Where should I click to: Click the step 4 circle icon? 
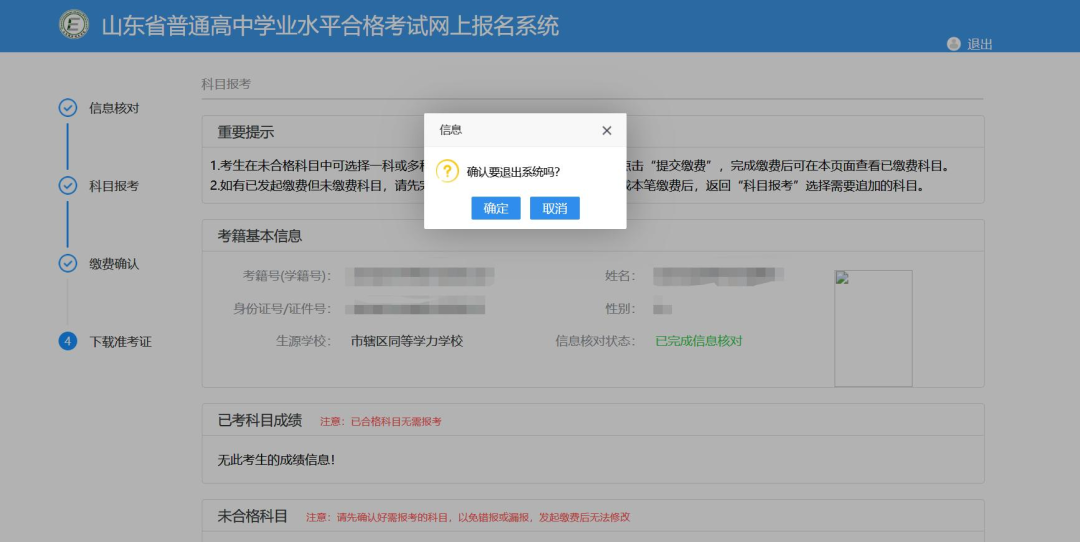click(68, 341)
